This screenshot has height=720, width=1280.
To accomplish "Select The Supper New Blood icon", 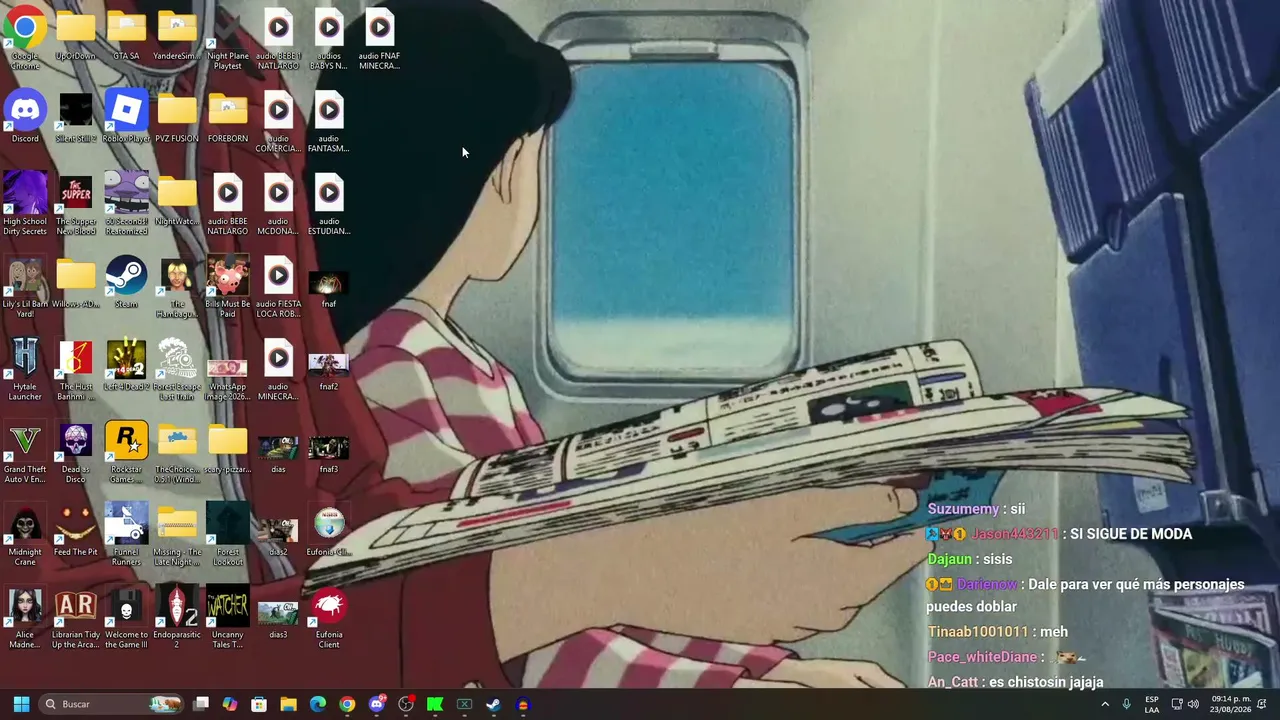I will [x=76, y=205].
